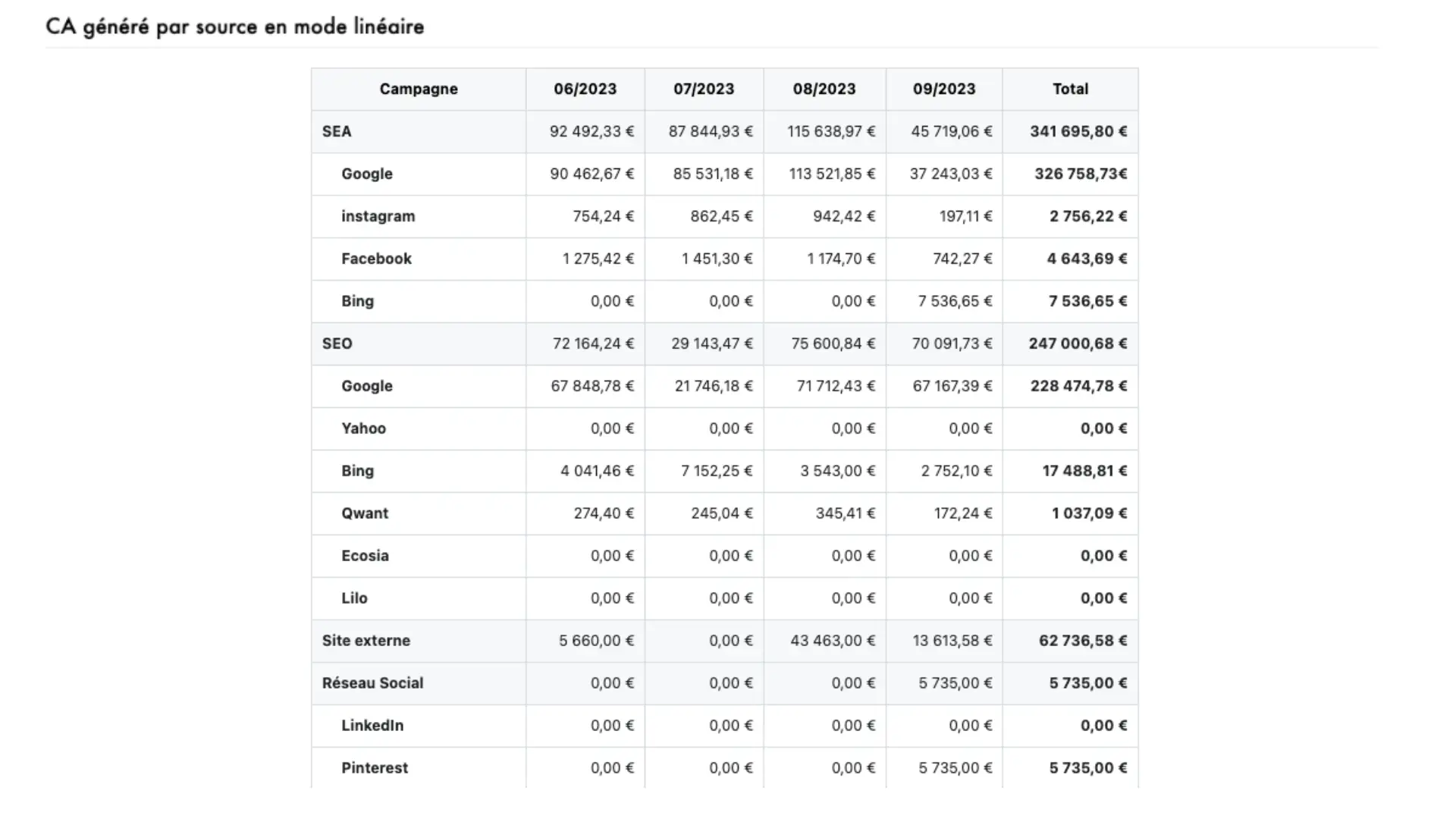Click the total 62 736,58 €

(1083, 641)
